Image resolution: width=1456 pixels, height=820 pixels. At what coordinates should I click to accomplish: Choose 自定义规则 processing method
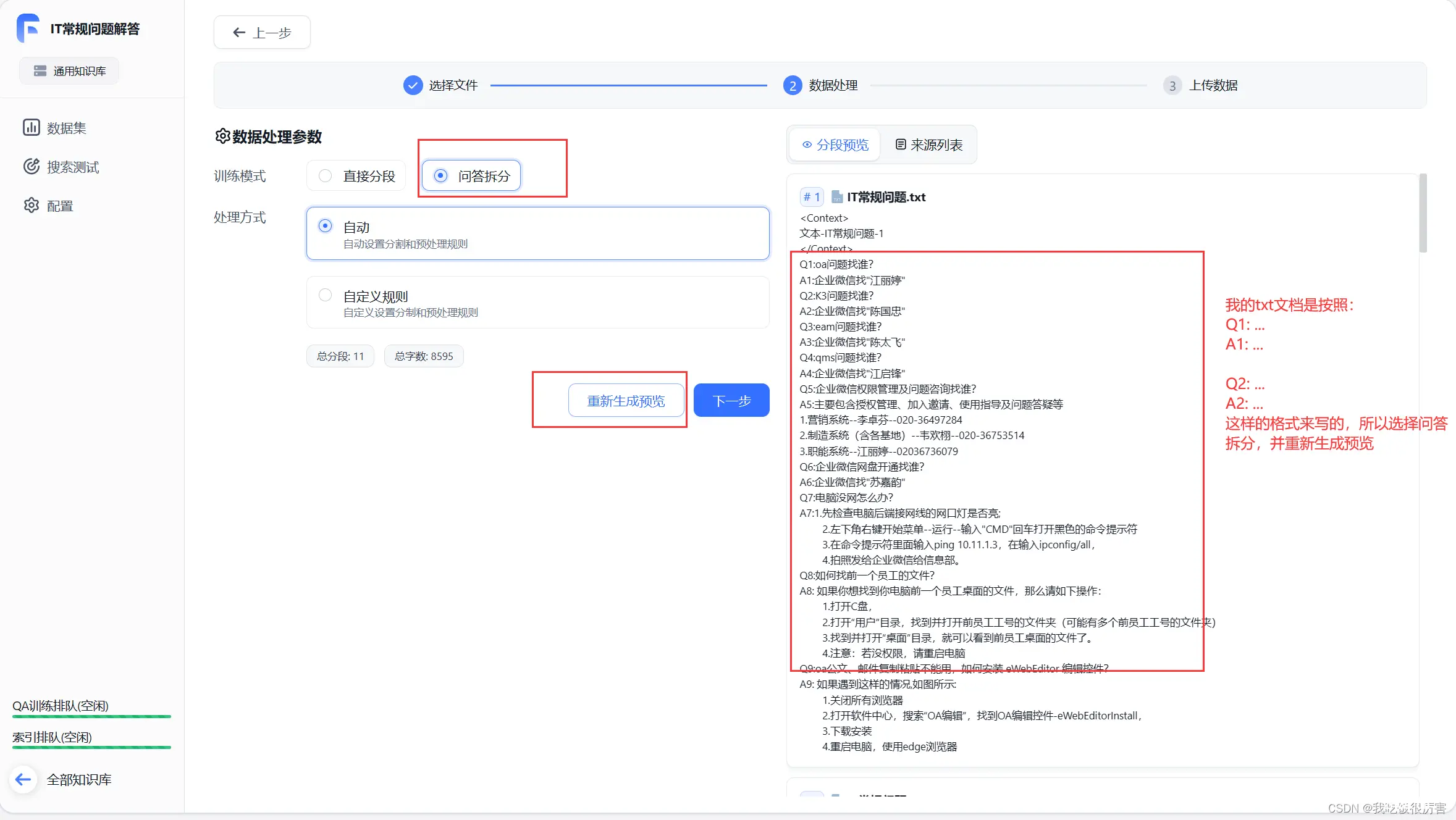pos(538,303)
